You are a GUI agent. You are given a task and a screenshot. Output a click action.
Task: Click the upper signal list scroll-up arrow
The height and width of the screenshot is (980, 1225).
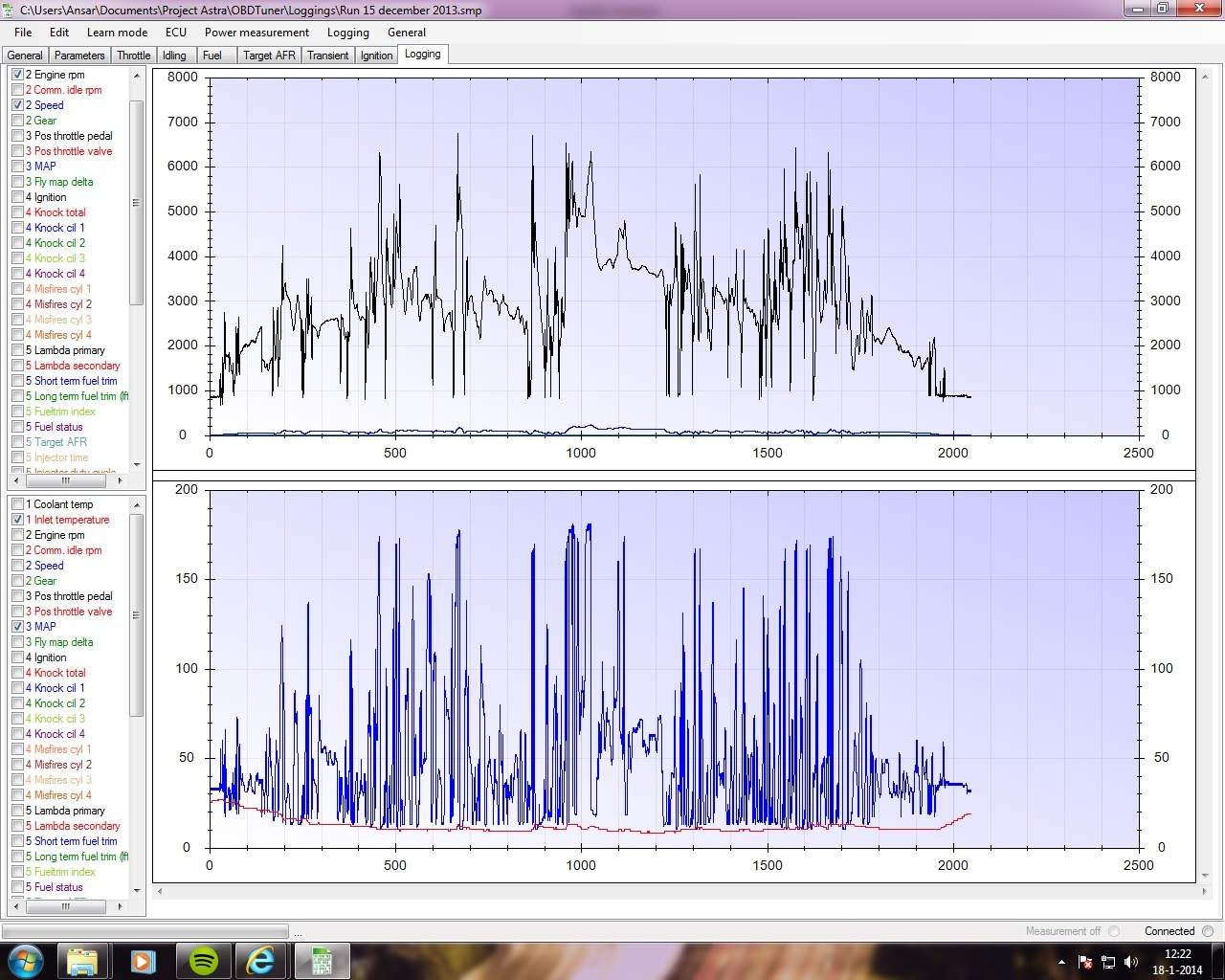[136, 75]
